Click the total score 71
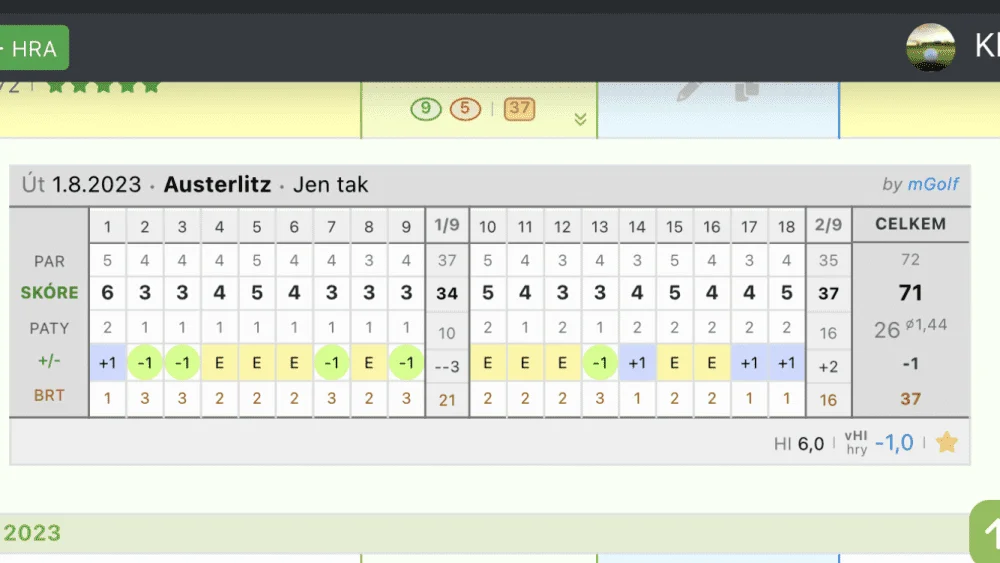Screen dimensions: 1000x563 (x=910, y=293)
